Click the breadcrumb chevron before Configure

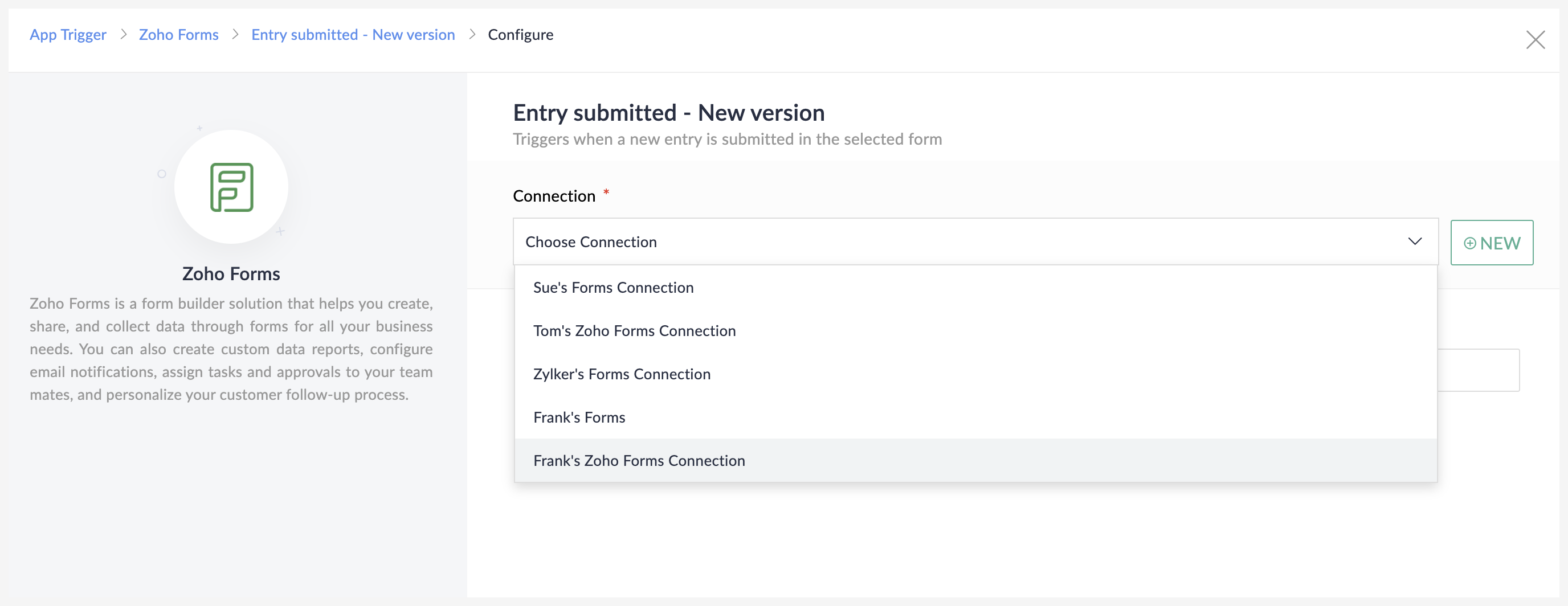point(472,35)
